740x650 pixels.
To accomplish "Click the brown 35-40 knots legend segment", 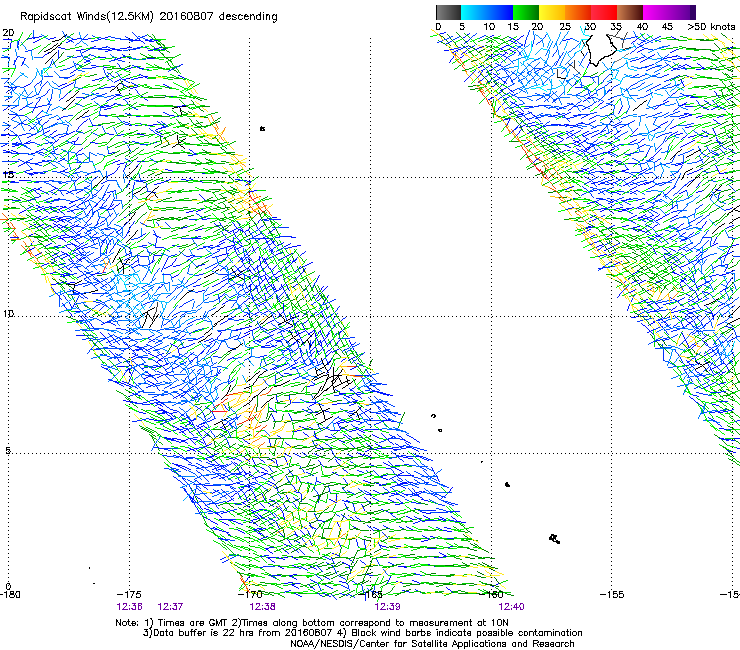I will click(x=630, y=12).
